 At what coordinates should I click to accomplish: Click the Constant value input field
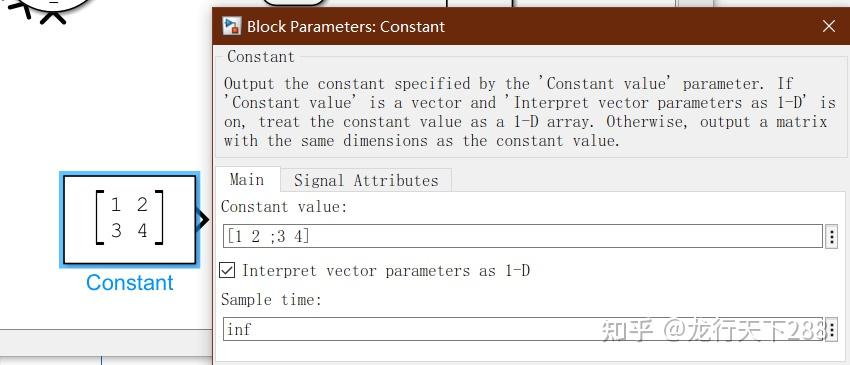pyautogui.click(x=523, y=236)
